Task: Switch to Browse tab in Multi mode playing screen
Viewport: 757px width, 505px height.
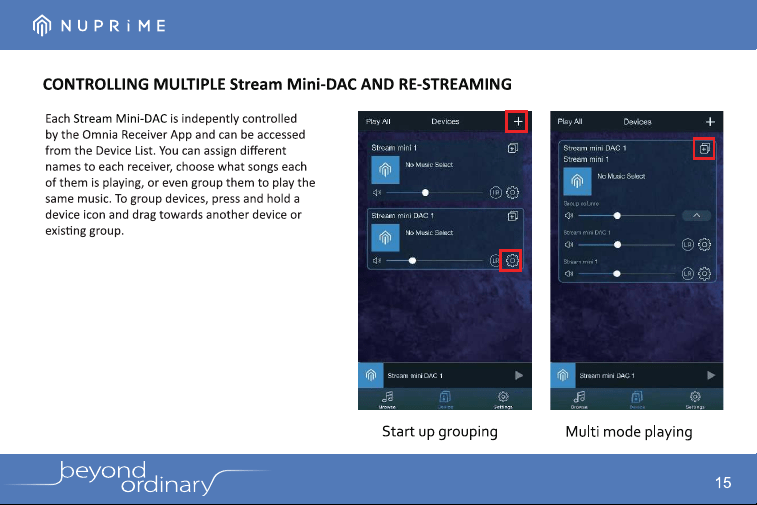Action: pyautogui.click(x=579, y=400)
